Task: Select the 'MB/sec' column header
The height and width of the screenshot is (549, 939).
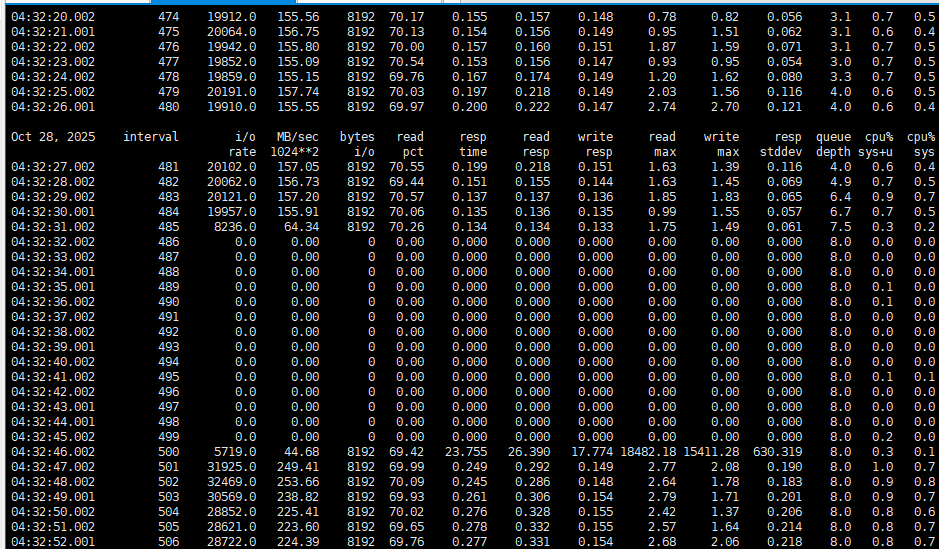Action: pyautogui.click(x=297, y=137)
